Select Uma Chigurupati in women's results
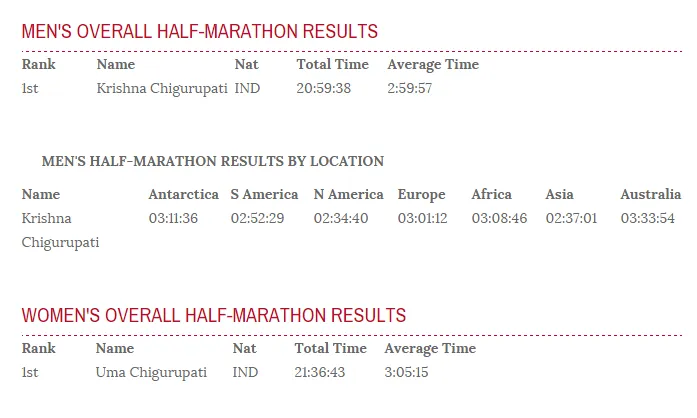This screenshot has width=697, height=418. [151, 372]
